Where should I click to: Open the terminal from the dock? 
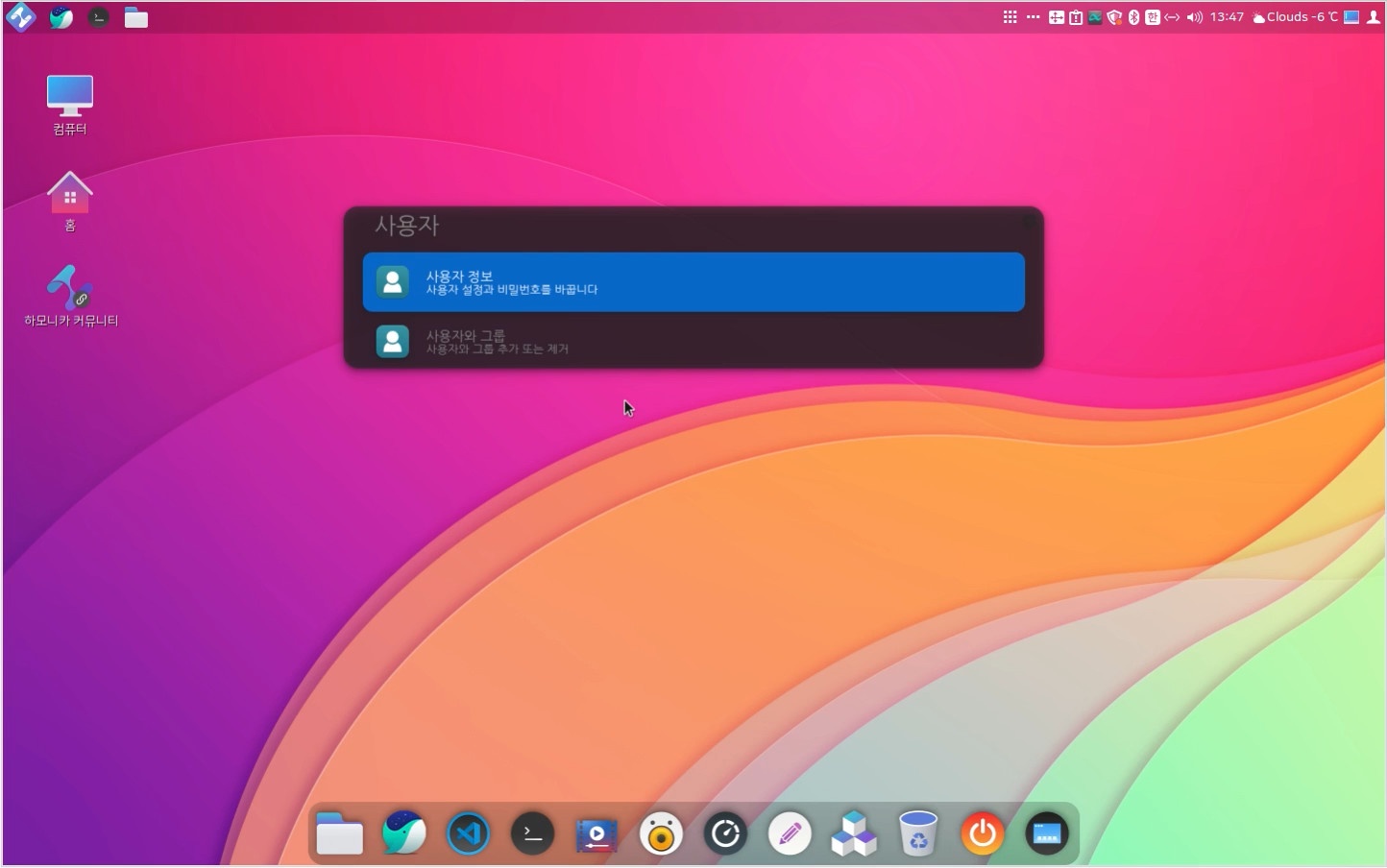pos(532,833)
